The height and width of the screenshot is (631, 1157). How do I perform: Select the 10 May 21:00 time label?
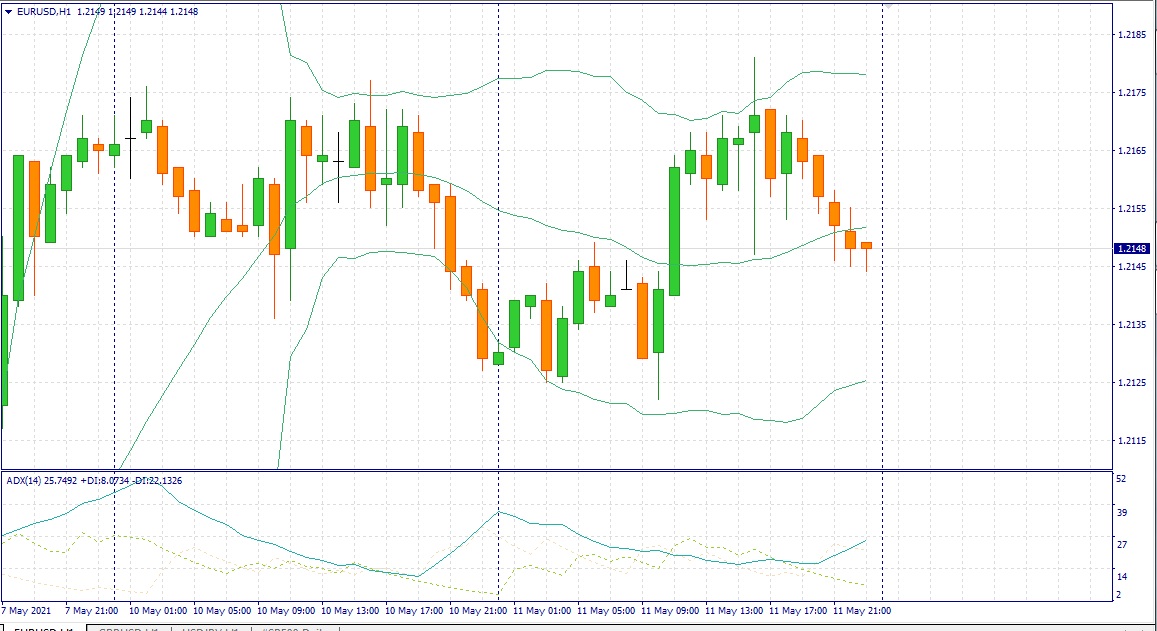coord(480,610)
